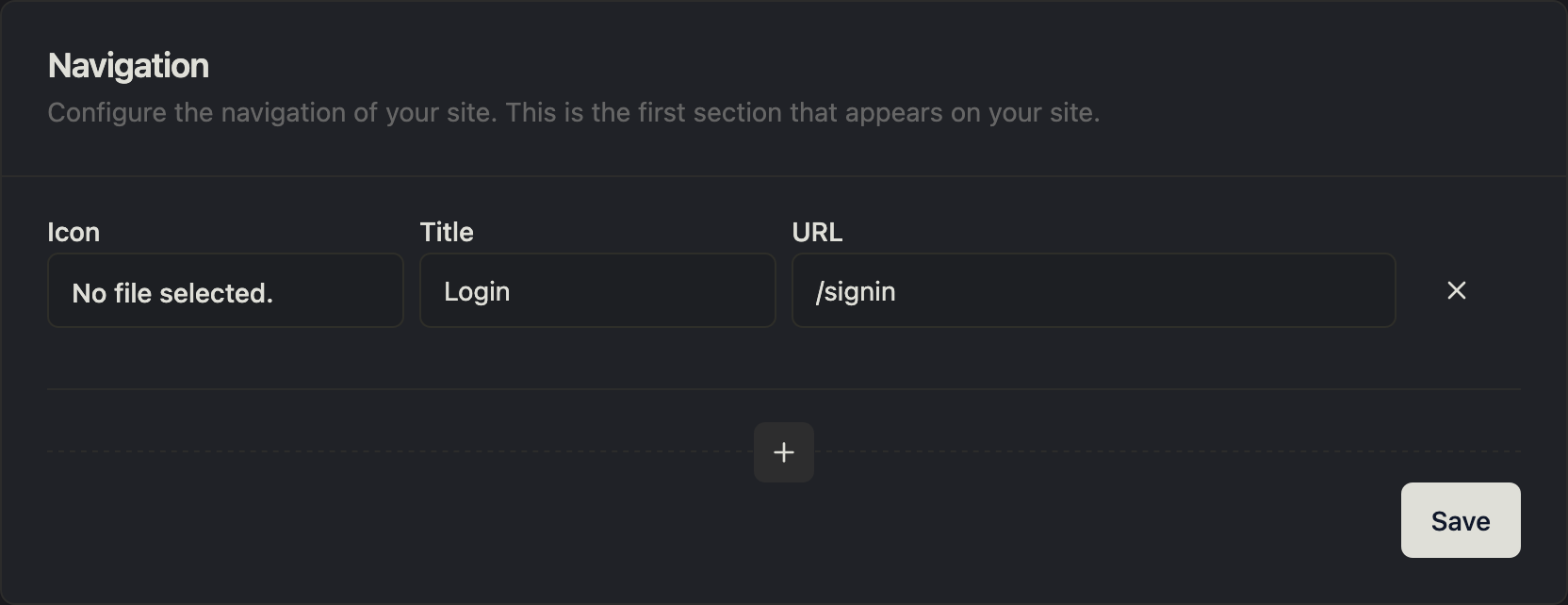
Task: Click the Navigation section heading
Action: pyautogui.click(x=128, y=65)
